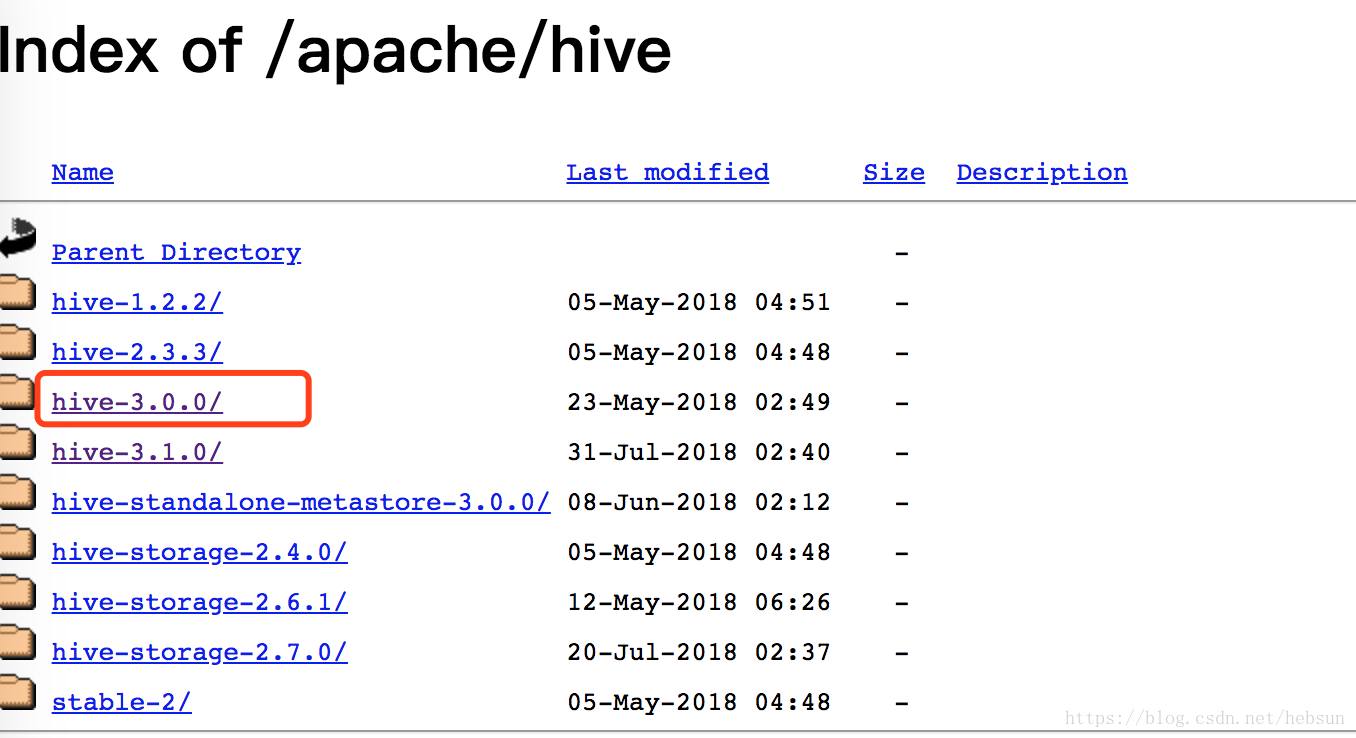Click the Index of /apache/hive heading
The image size is (1356, 738).
tap(335, 50)
